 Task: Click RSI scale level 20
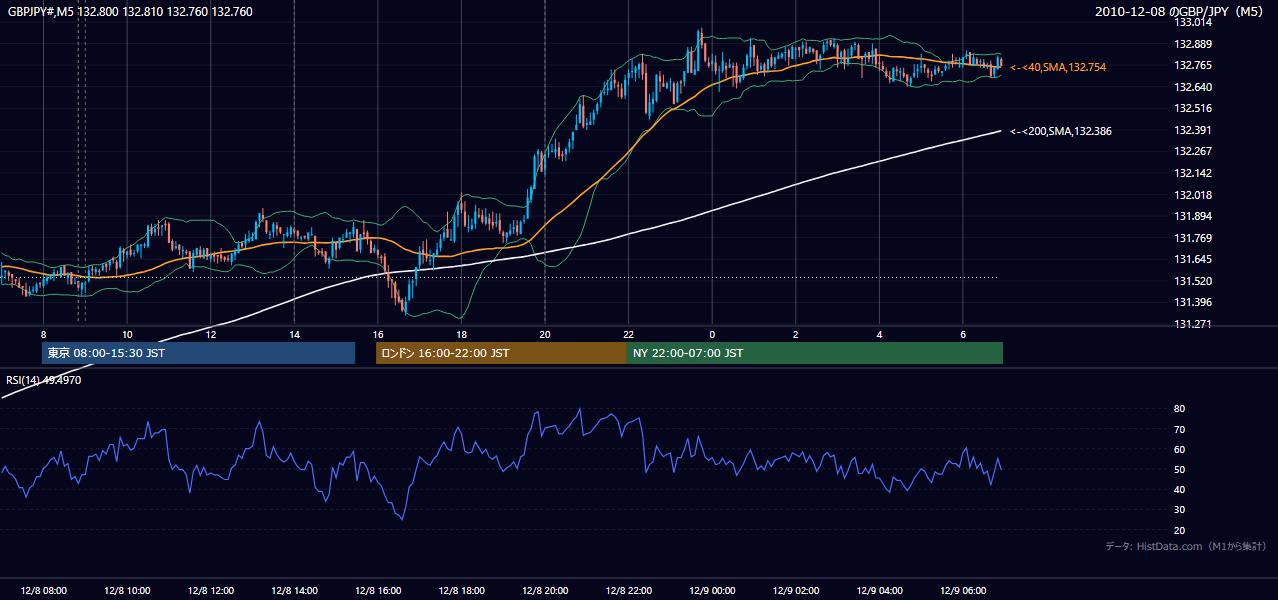(x=1179, y=530)
